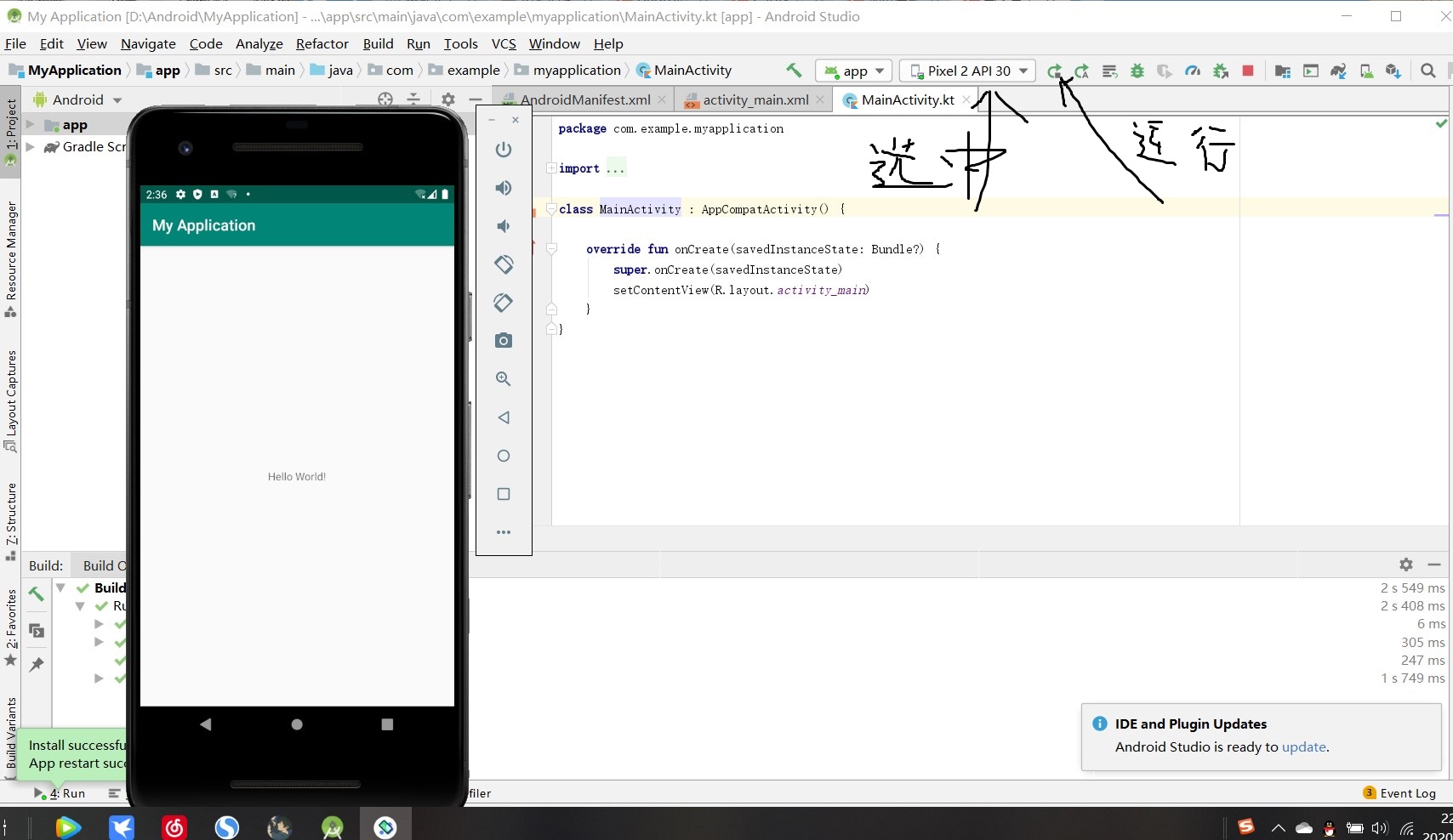Screen dimensions: 1453x840
Task: Open the Analyze menu
Action: pos(259,43)
